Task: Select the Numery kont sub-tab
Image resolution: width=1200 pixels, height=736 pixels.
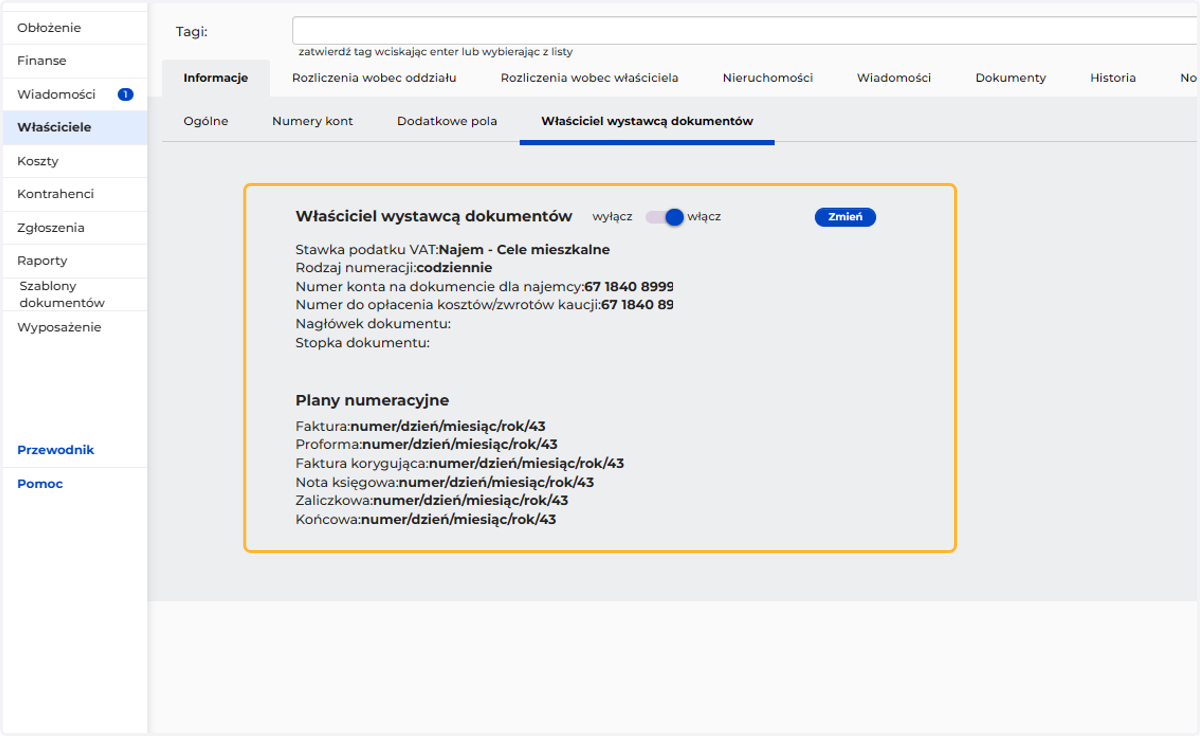Action: 312,121
